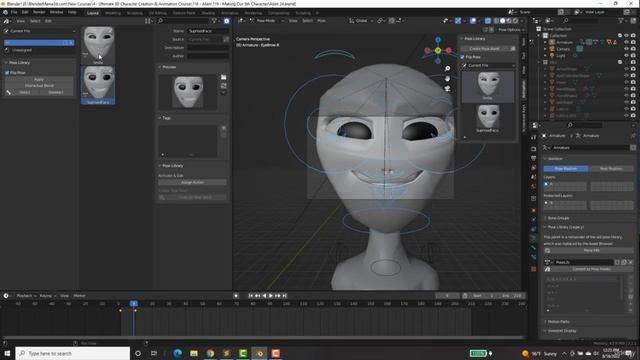
Task: Open File Explorer from the taskbar
Action: point(194,353)
